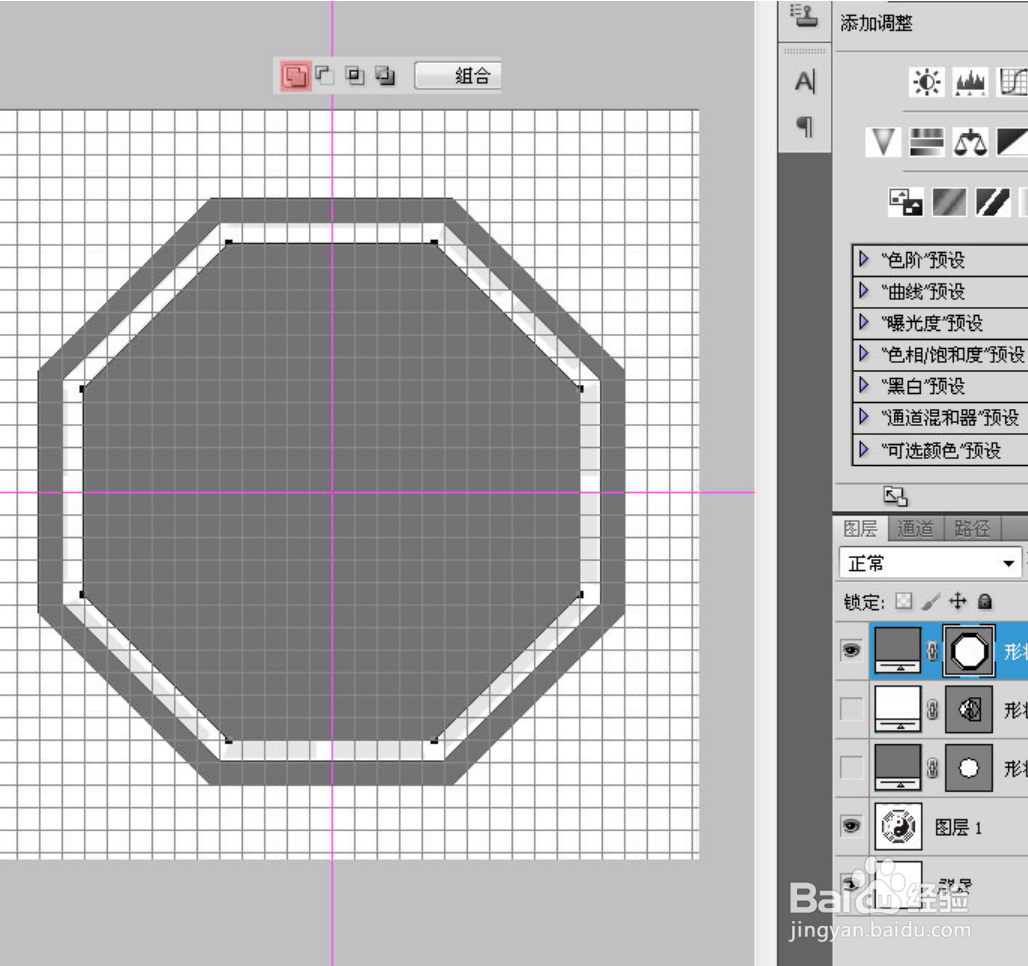Toggle lock all padlock icon

click(984, 601)
